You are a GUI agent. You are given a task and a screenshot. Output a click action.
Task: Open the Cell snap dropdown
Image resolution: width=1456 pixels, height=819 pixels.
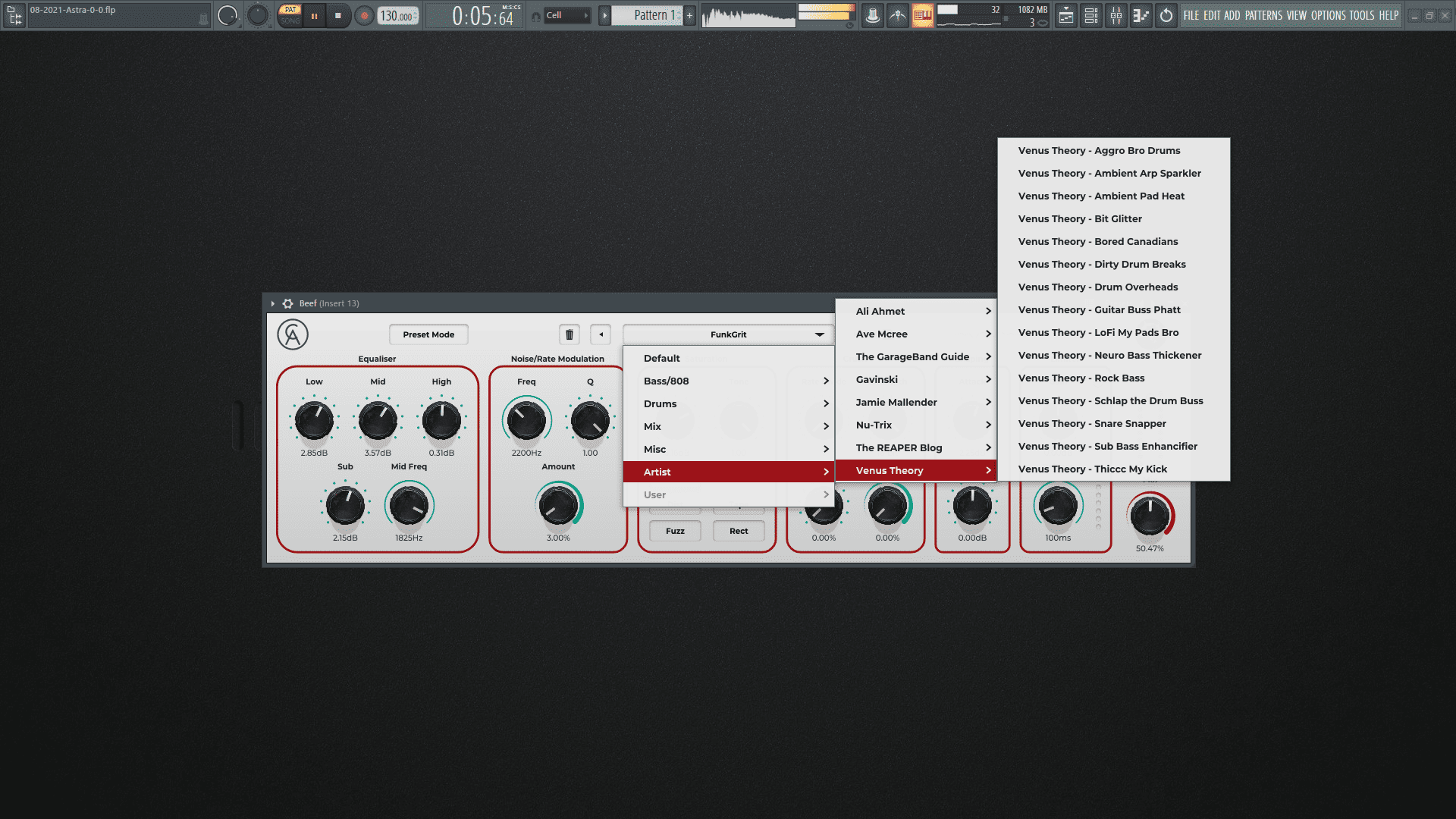[x=567, y=15]
